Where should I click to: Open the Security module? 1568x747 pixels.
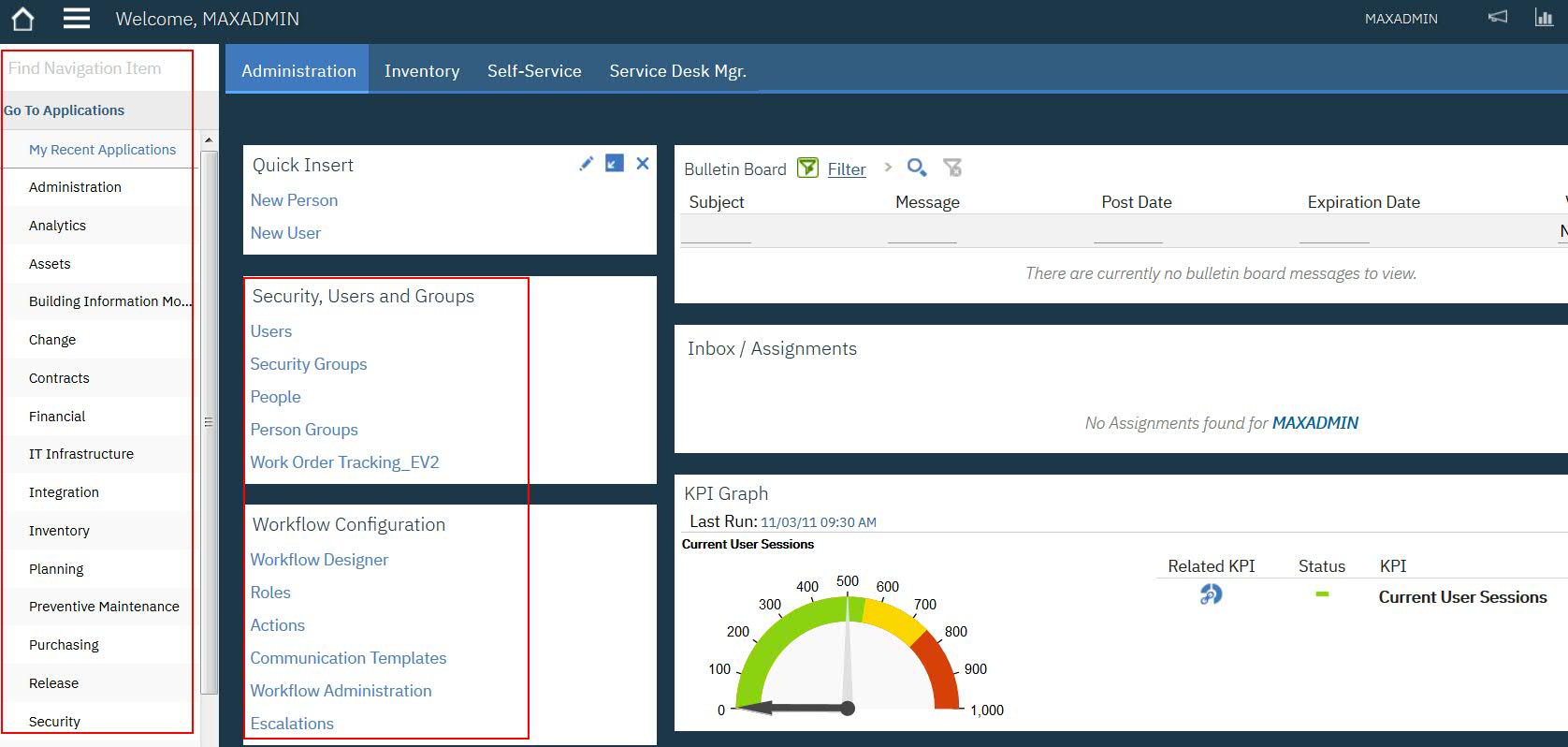tap(54, 722)
